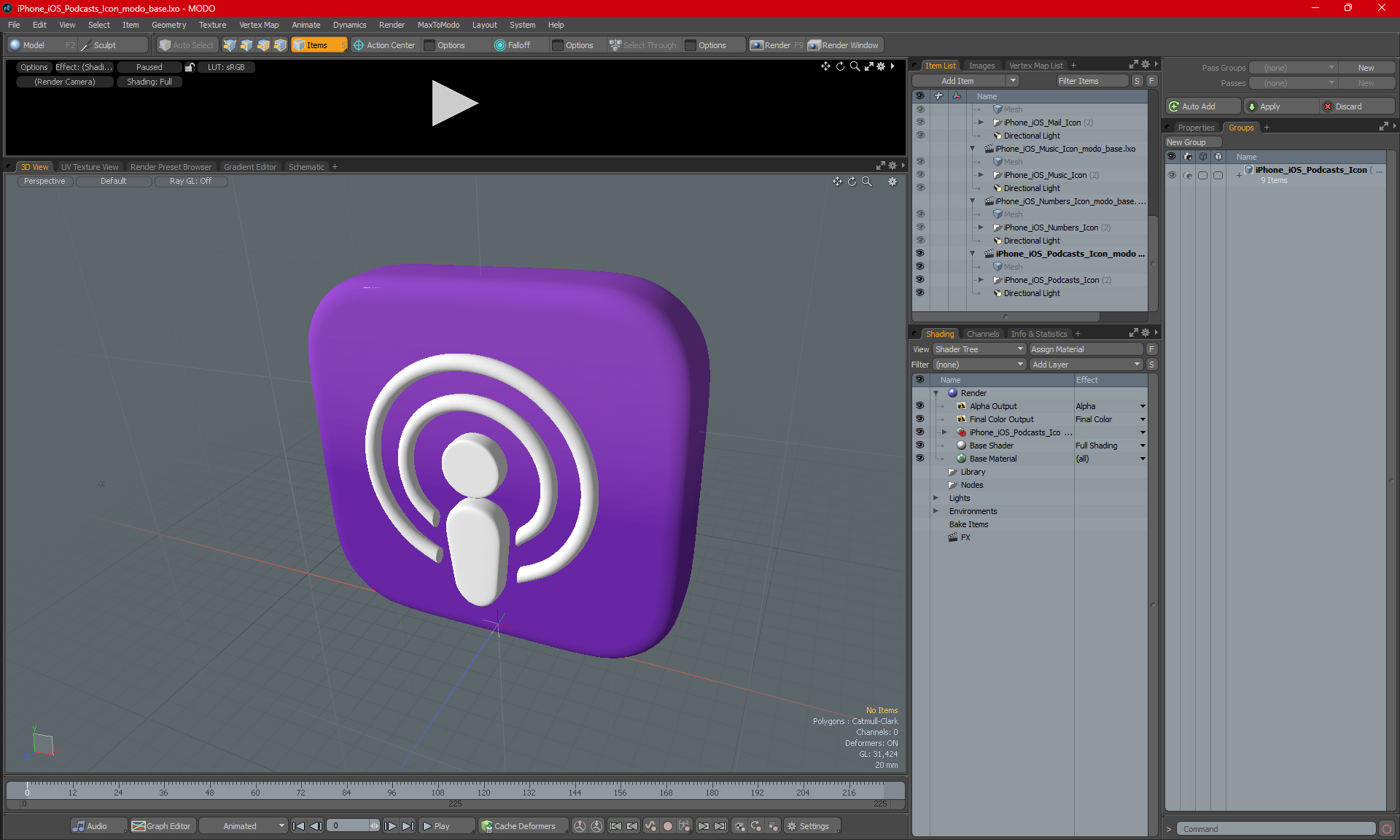Toggle visibility of Alpha Output layer

[919, 406]
